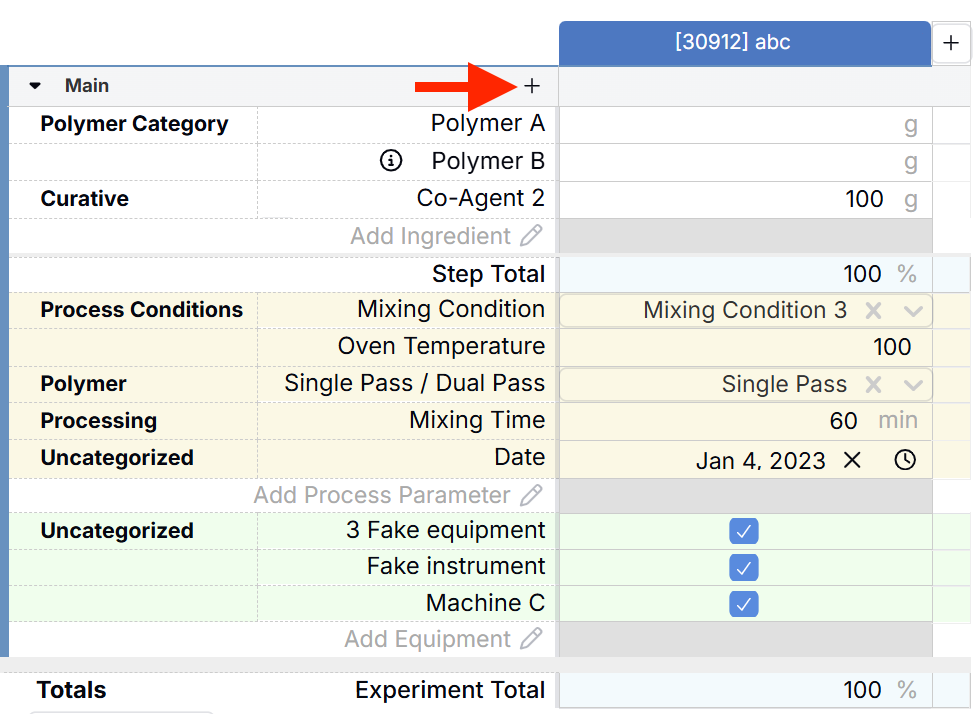This screenshot has height=714, width=977.
Task: Open the info icon beside Polymer B
Action: click(x=391, y=161)
